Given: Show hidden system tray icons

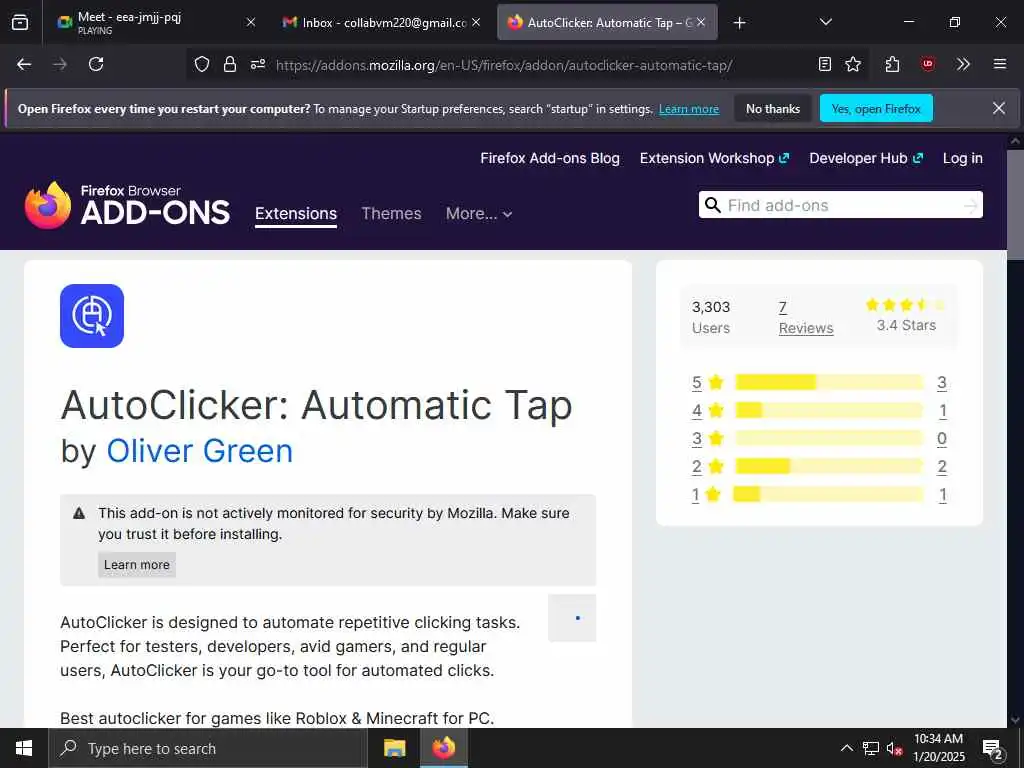Looking at the screenshot, I should click(846, 748).
